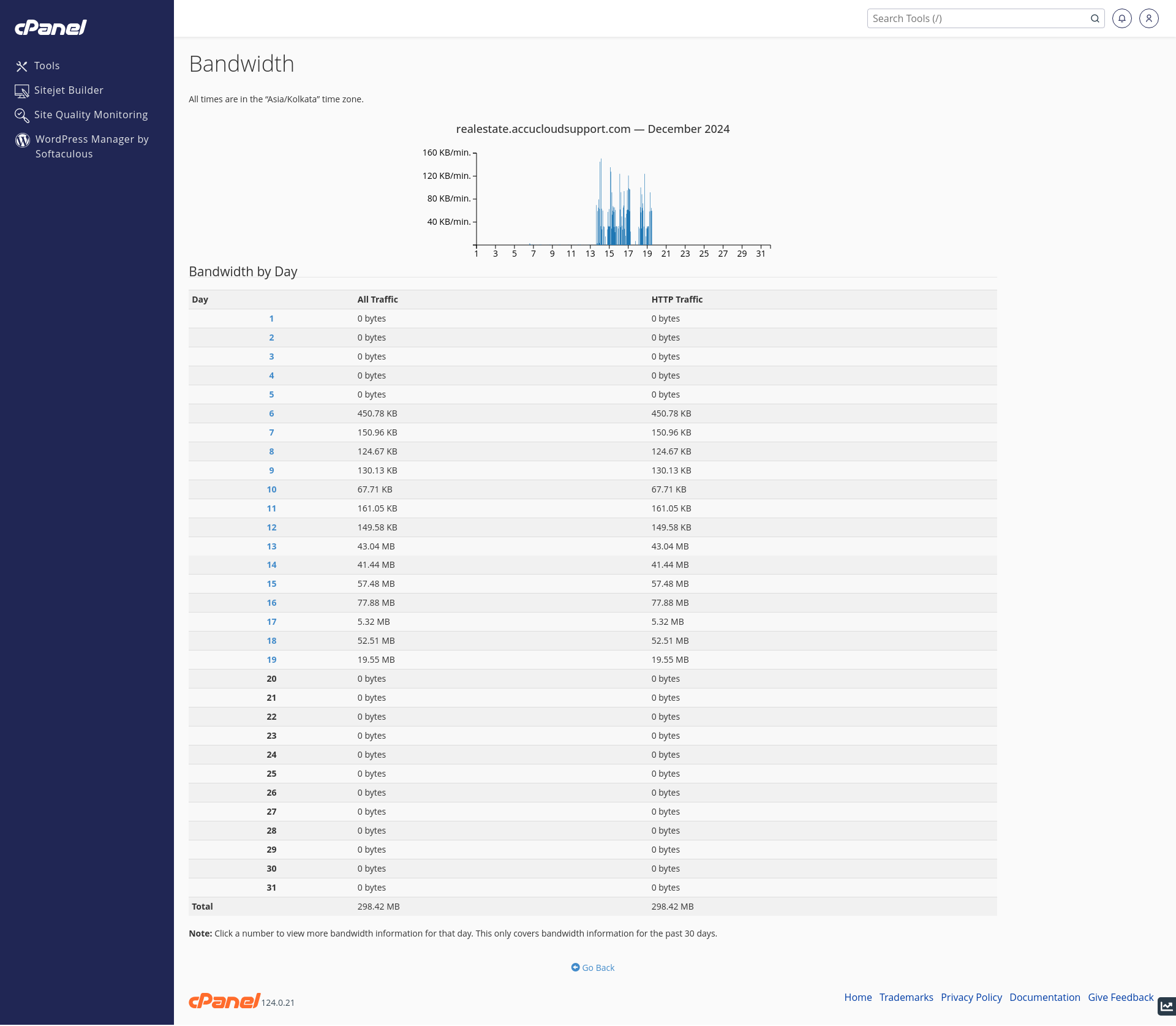Viewport: 1176px width, 1026px height.
Task: Click the Sitejet Builder monitor icon
Action: point(22,91)
